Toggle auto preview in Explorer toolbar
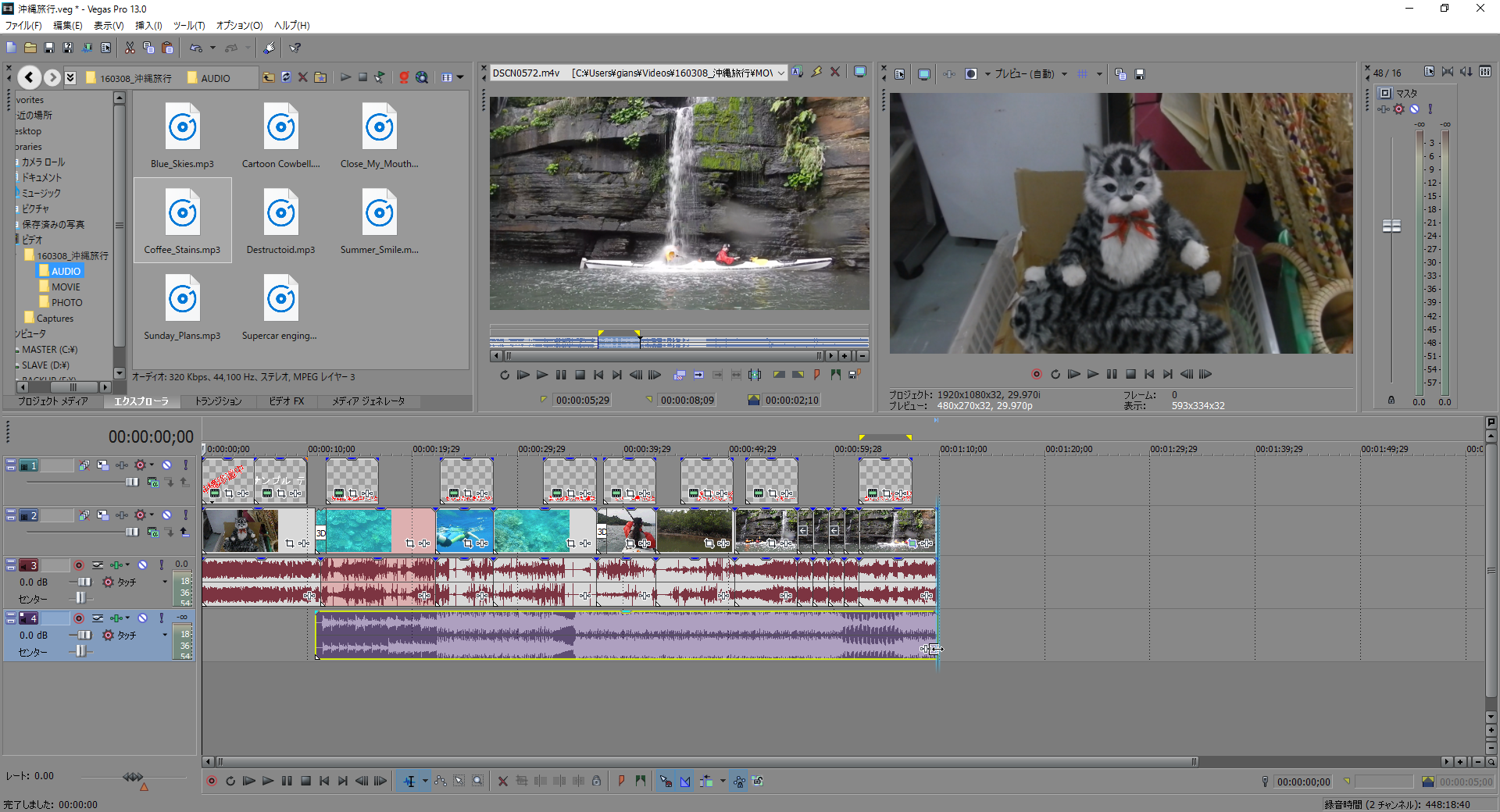This screenshot has width=1500, height=812. coord(380,77)
